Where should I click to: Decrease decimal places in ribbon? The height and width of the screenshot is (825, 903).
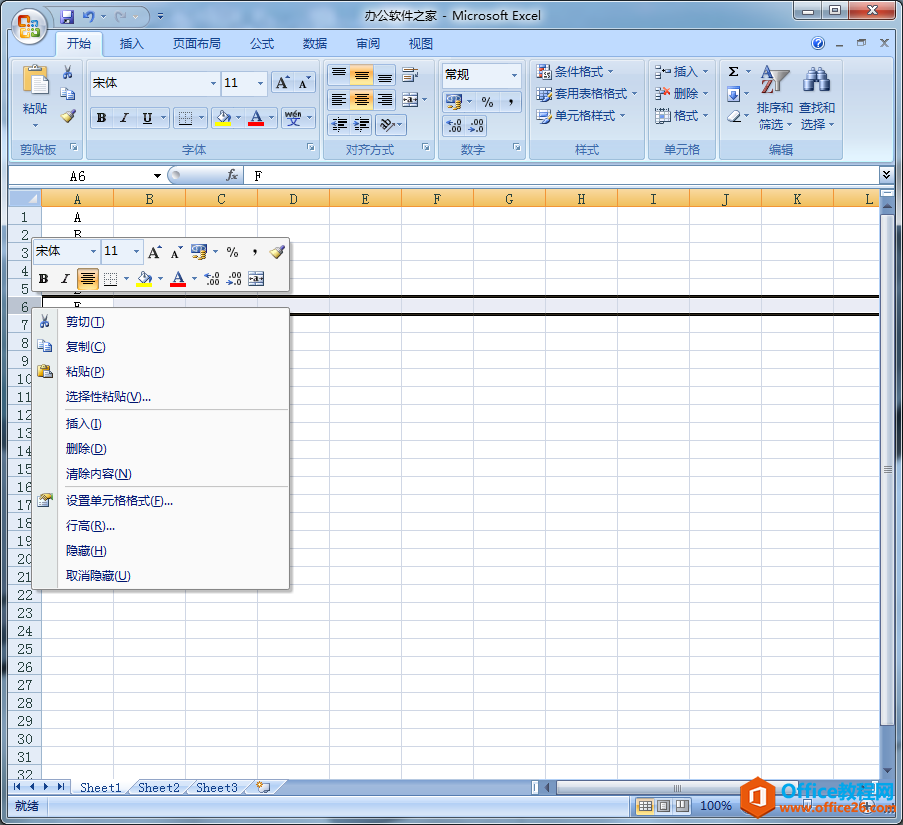pos(476,125)
